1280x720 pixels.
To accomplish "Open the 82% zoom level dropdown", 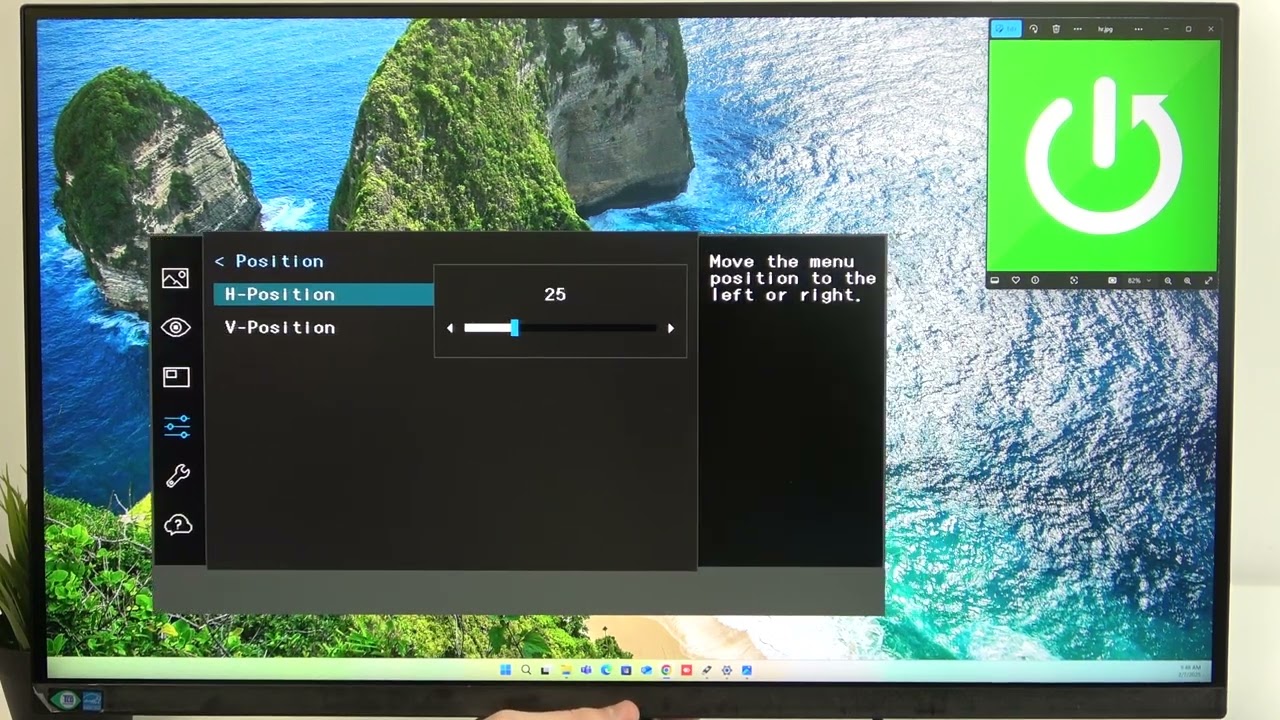I will (1141, 280).
